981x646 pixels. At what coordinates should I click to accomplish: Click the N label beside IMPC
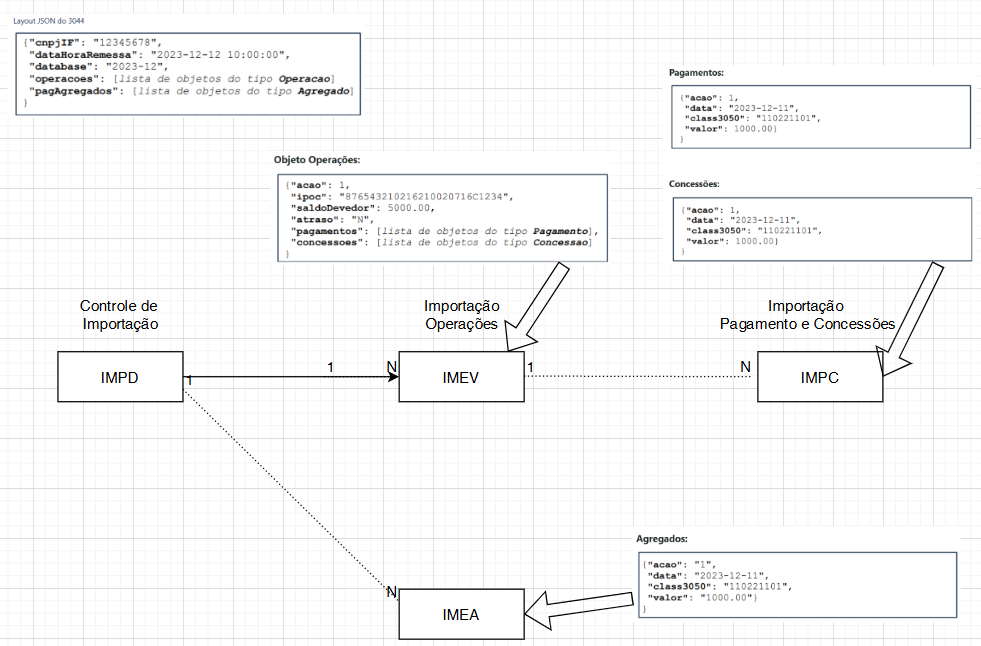745,367
